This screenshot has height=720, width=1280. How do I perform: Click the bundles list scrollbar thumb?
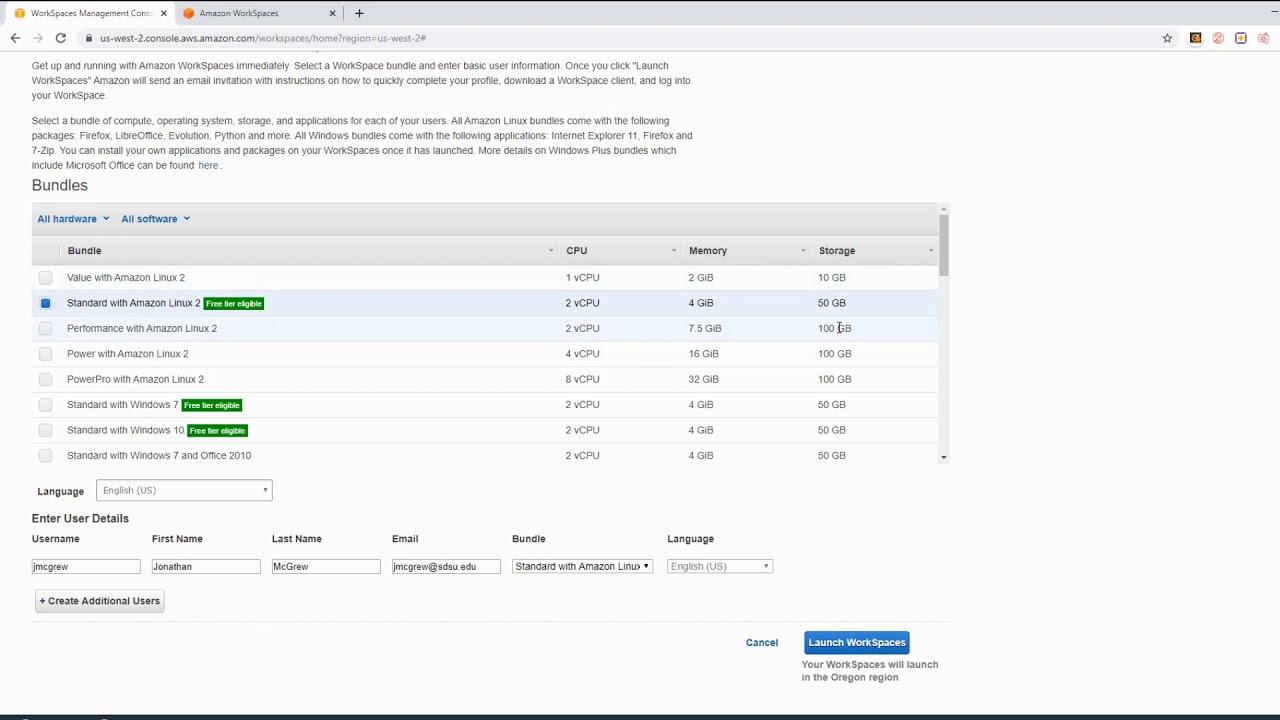943,246
